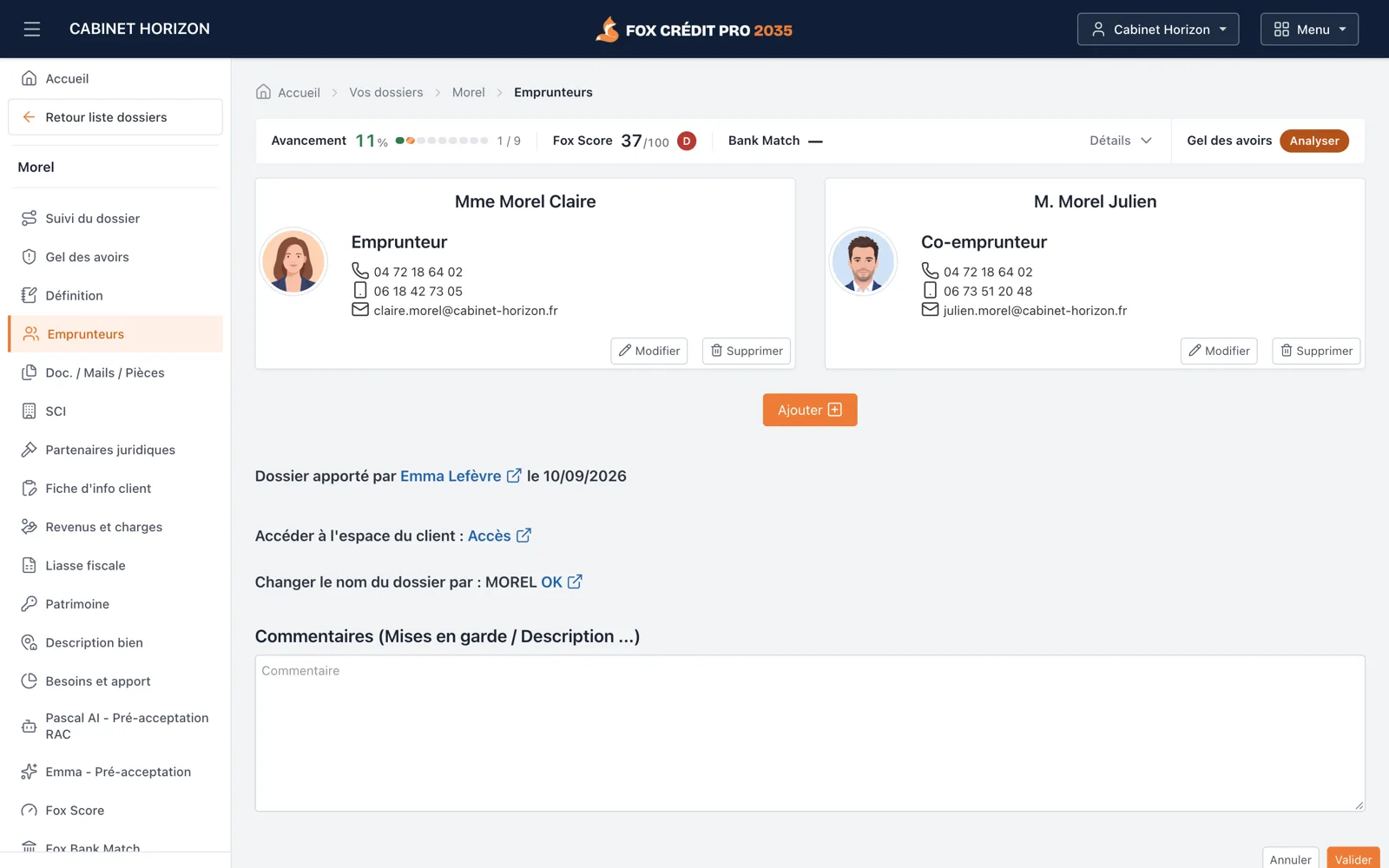Modify M. Morel Julien co-borrower
The height and width of the screenshot is (868, 1389).
[1219, 351]
